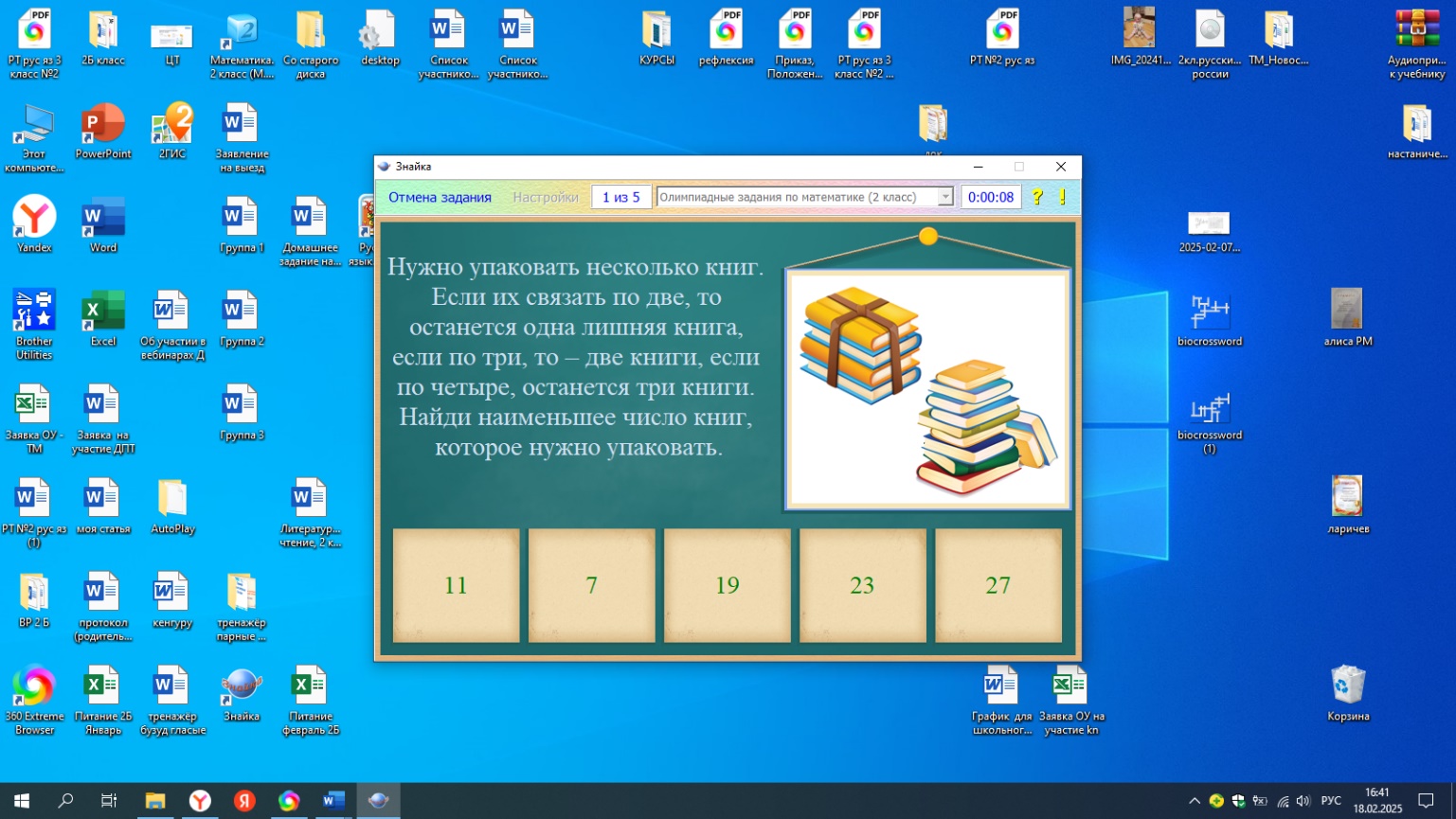Open Brother Utilities desktop icon
Screen dimensions: 1456x819
tap(34, 322)
